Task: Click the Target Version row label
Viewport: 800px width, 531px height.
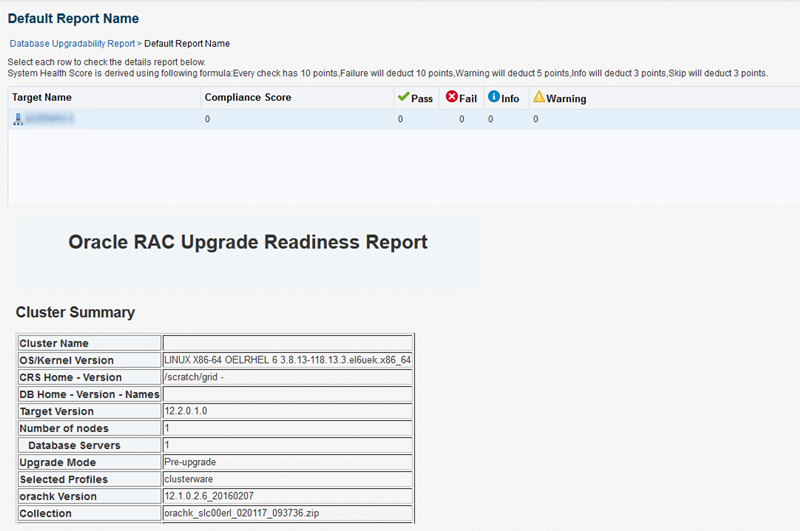Action: point(90,411)
